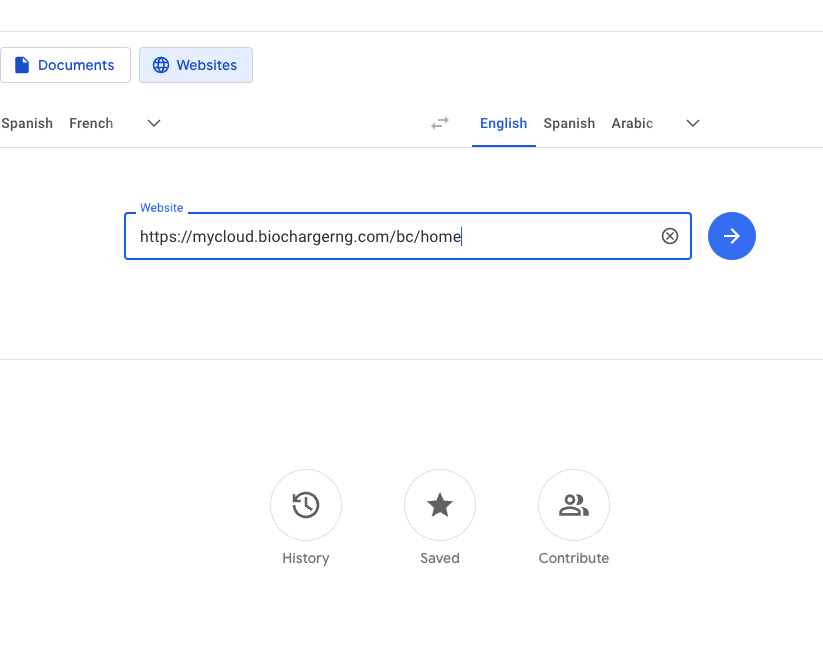Expand target language list chevron
This screenshot has height=660, width=823.
tap(693, 124)
